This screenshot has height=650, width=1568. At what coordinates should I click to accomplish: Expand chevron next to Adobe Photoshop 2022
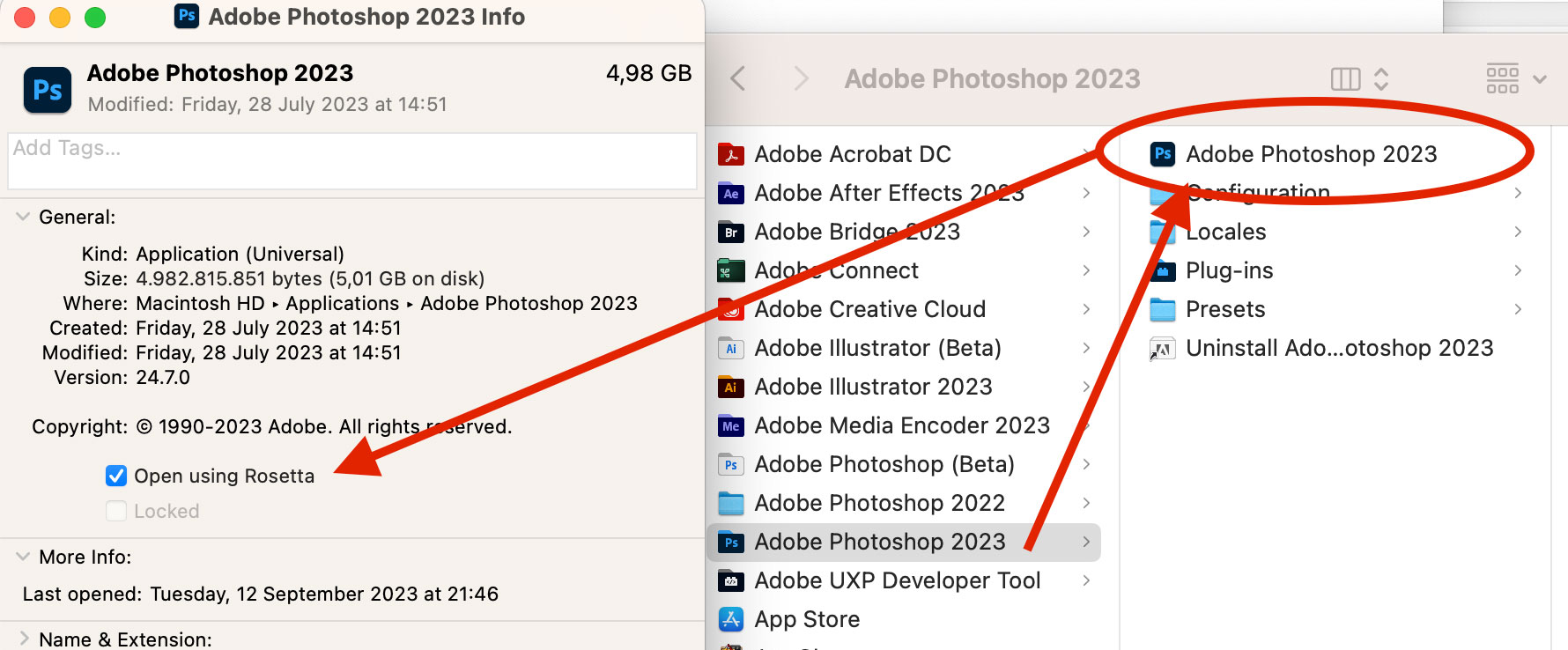click(1086, 503)
